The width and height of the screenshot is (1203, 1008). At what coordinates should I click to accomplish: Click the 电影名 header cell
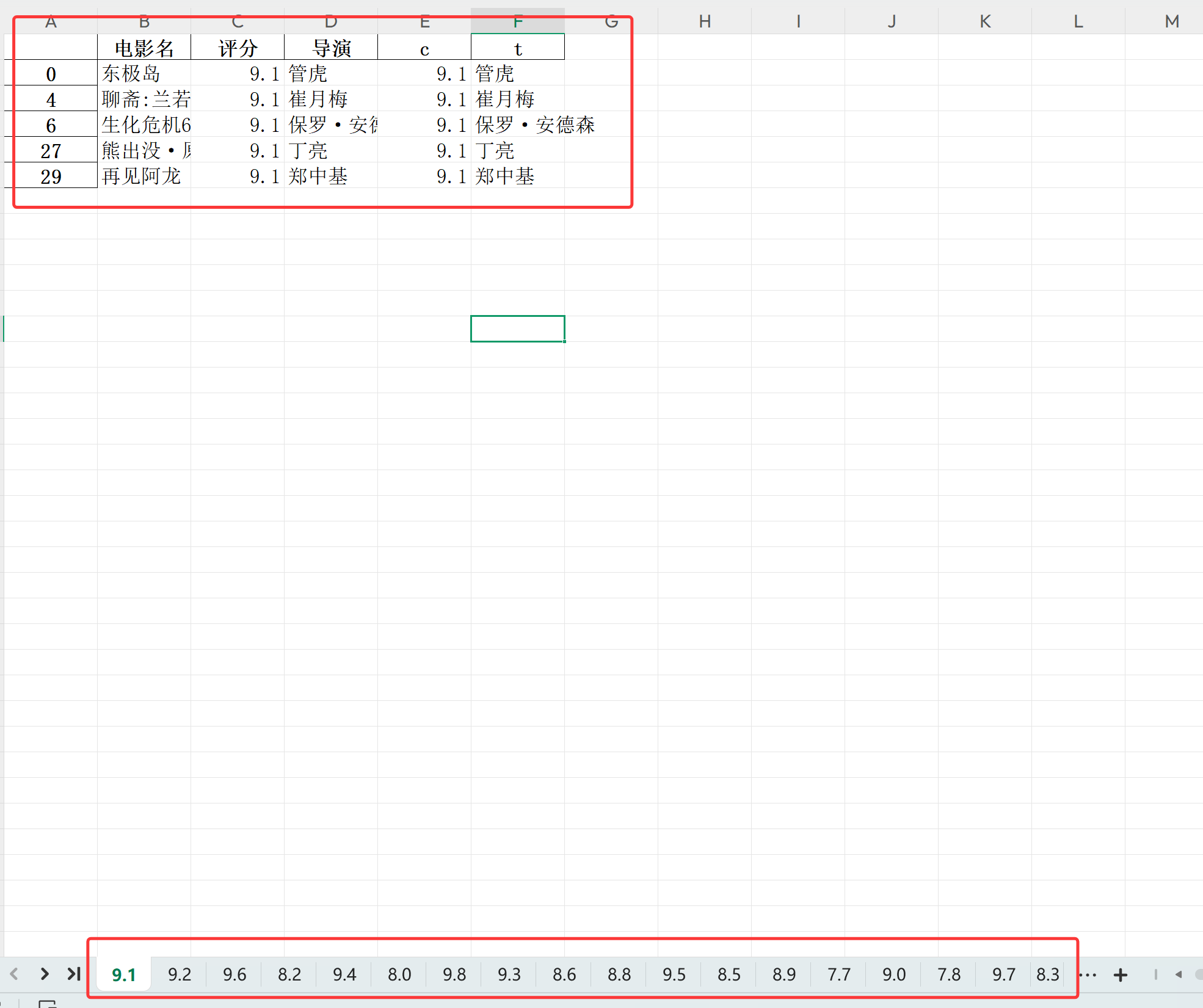[144, 48]
